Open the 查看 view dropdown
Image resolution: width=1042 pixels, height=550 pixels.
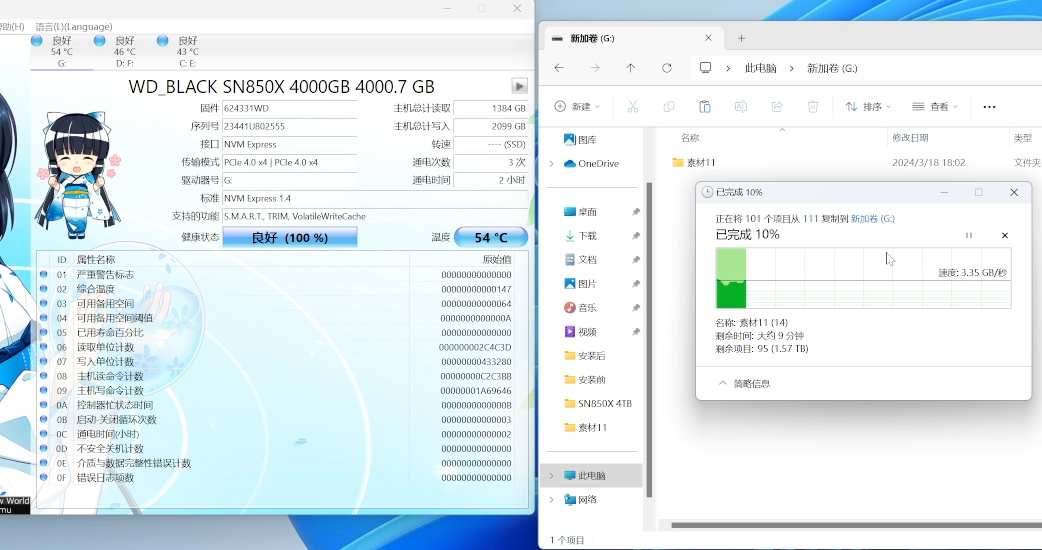coord(935,106)
